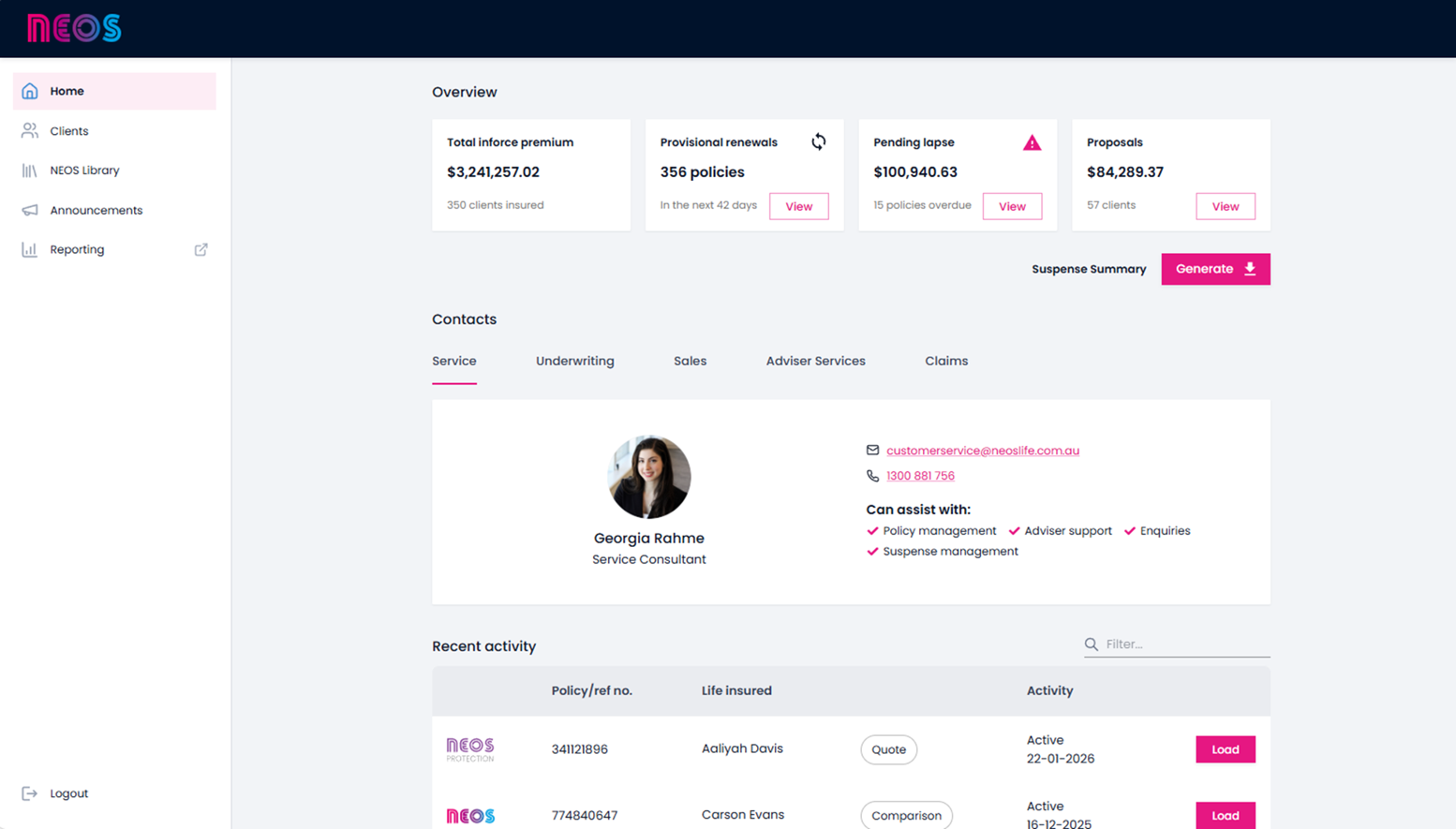Click the NEOS logo in header
The image size is (1456, 829).
point(74,28)
